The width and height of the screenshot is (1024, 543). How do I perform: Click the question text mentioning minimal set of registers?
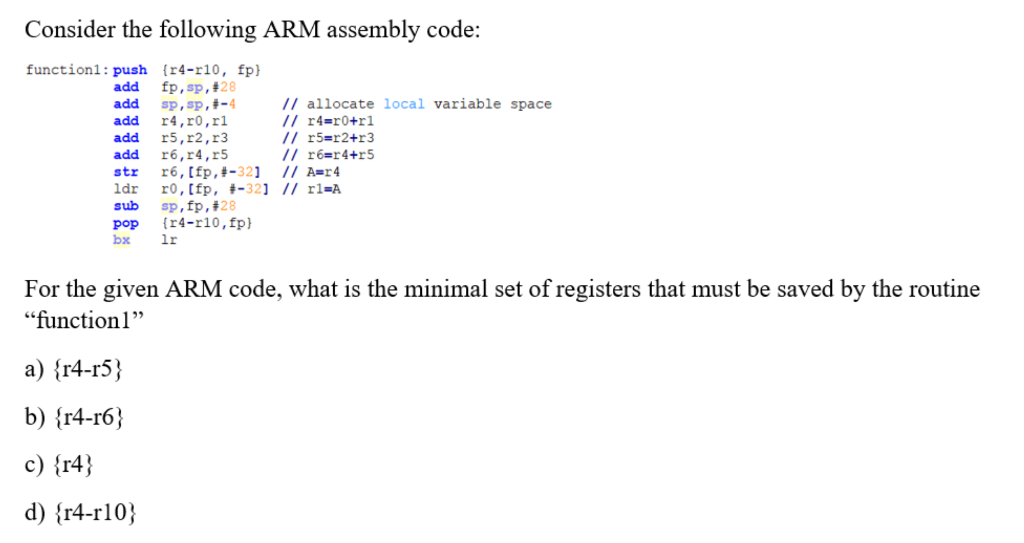(x=502, y=304)
